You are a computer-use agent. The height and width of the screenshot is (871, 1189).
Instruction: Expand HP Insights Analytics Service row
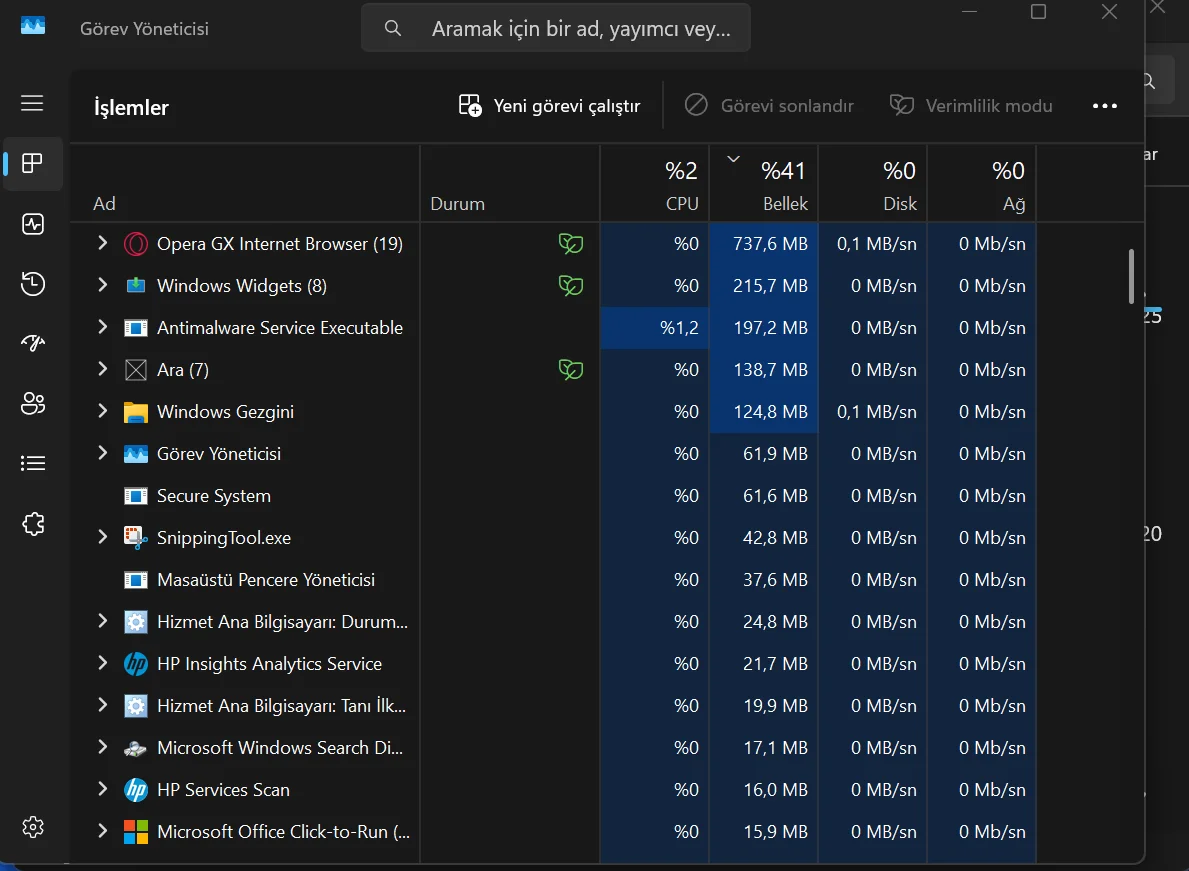[x=102, y=663]
